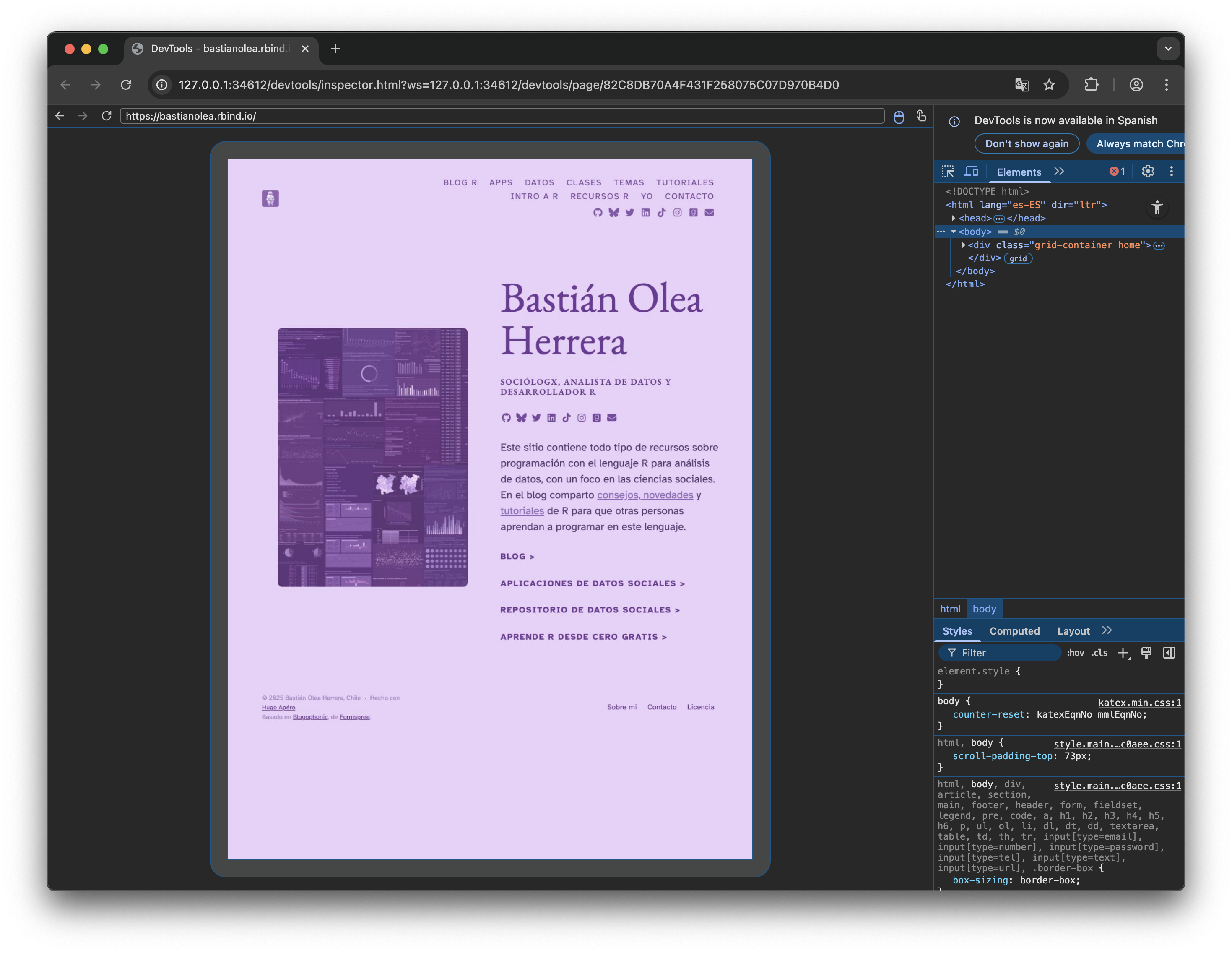Open APRENDE R DESDE CERO GRATIS link
The image size is (1232, 953).
[583, 636]
